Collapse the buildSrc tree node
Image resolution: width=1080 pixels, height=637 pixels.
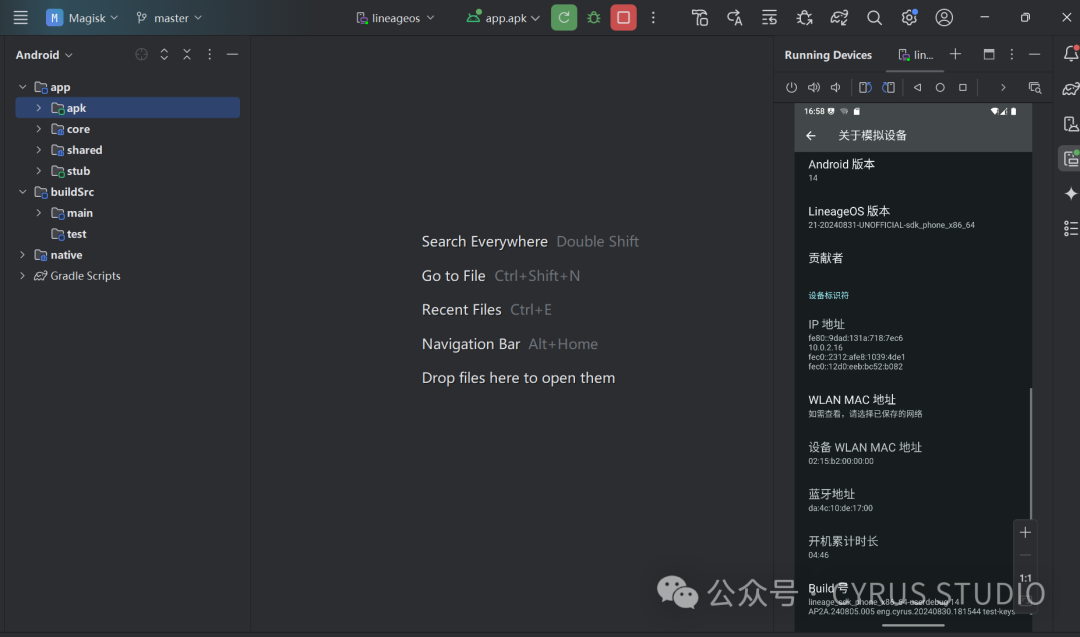point(23,192)
